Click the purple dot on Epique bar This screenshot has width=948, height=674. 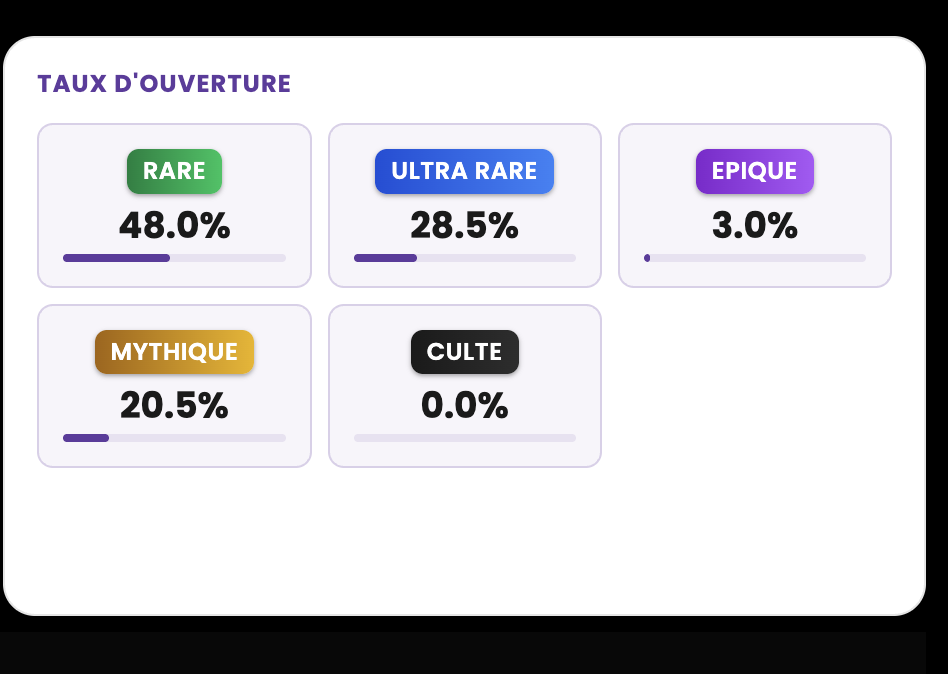pos(647,258)
